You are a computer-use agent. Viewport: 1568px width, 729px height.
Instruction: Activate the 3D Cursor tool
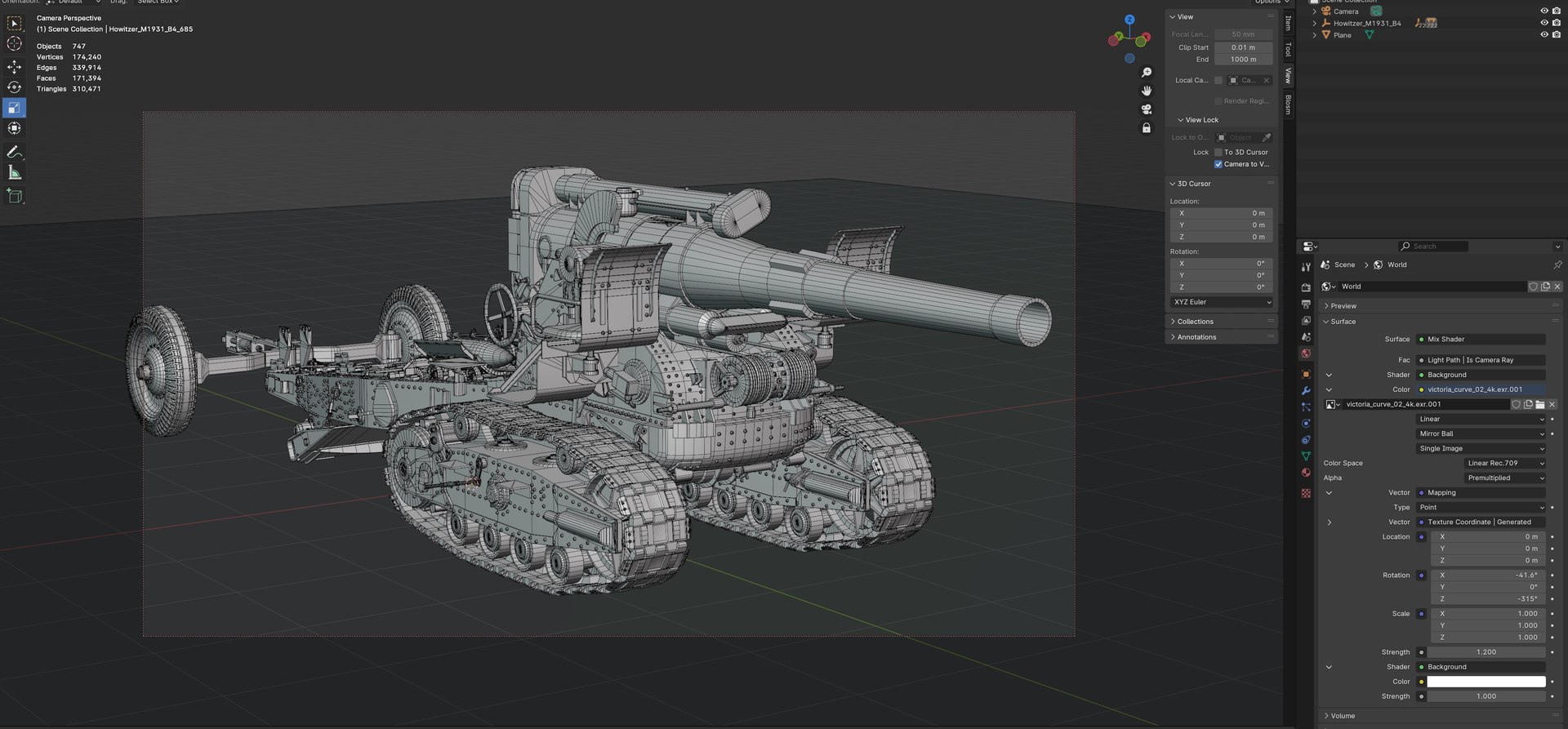[14, 44]
